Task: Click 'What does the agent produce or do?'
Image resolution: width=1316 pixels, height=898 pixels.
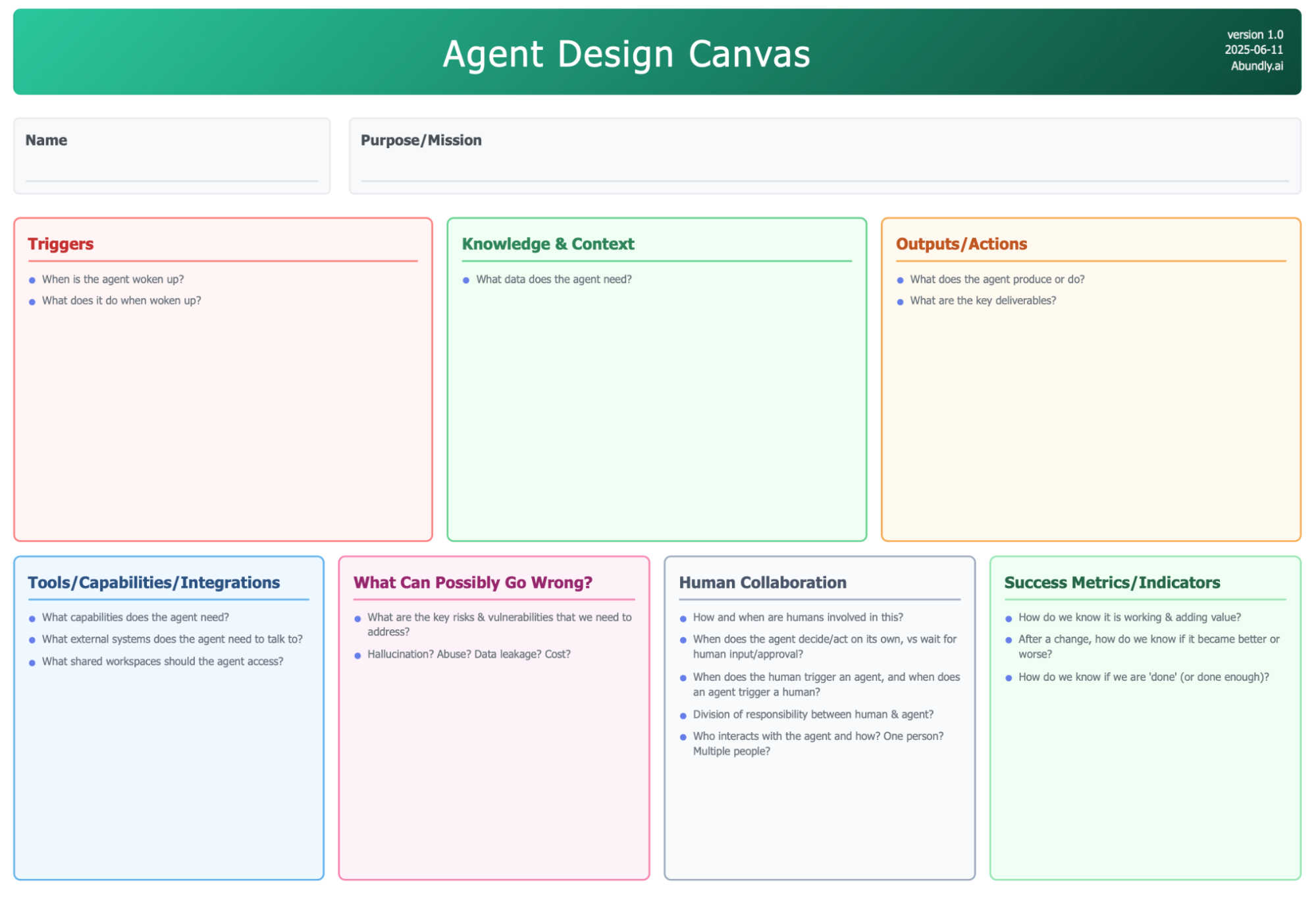Action: pyautogui.click(x=997, y=279)
